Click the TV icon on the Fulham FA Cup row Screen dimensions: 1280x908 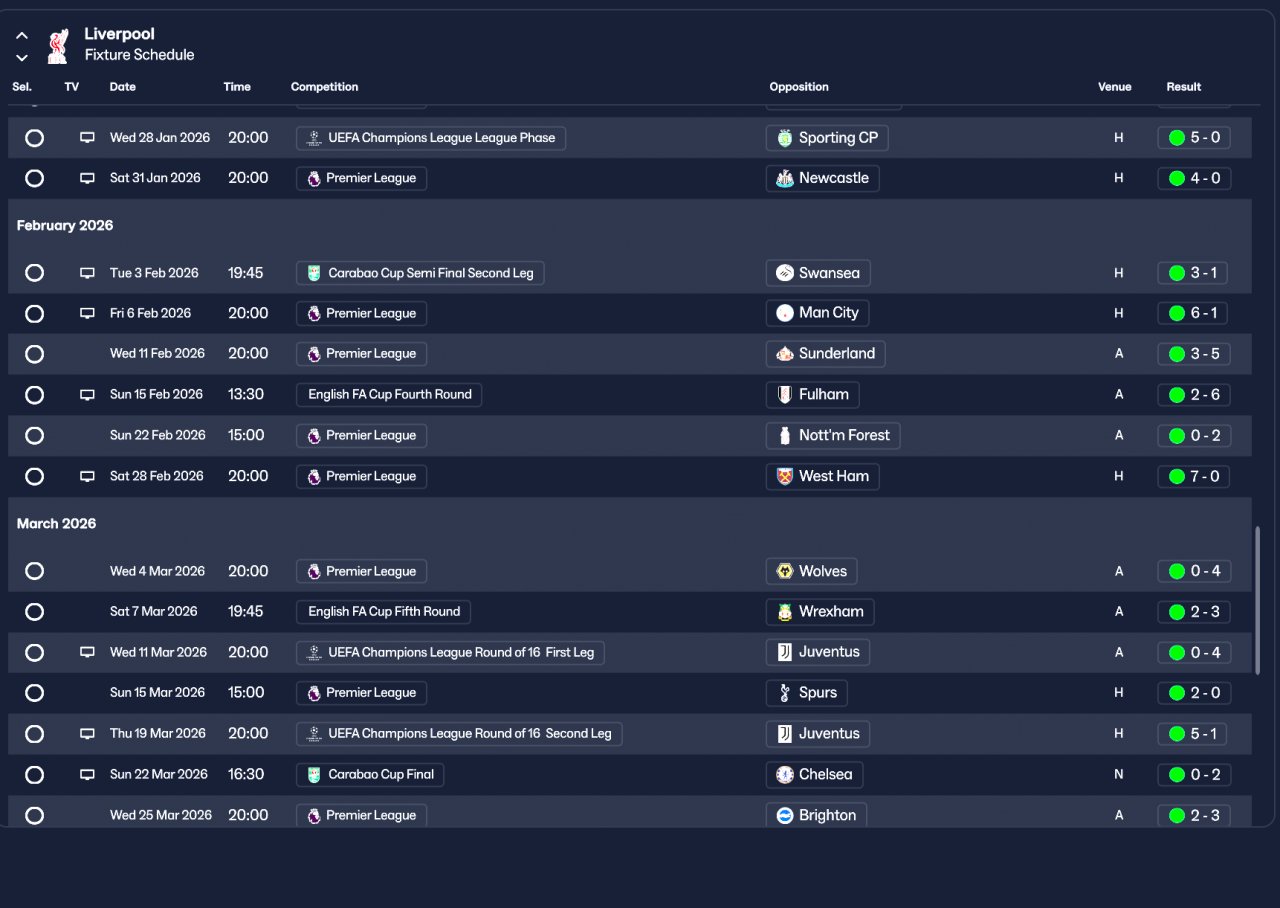[87, 394]
